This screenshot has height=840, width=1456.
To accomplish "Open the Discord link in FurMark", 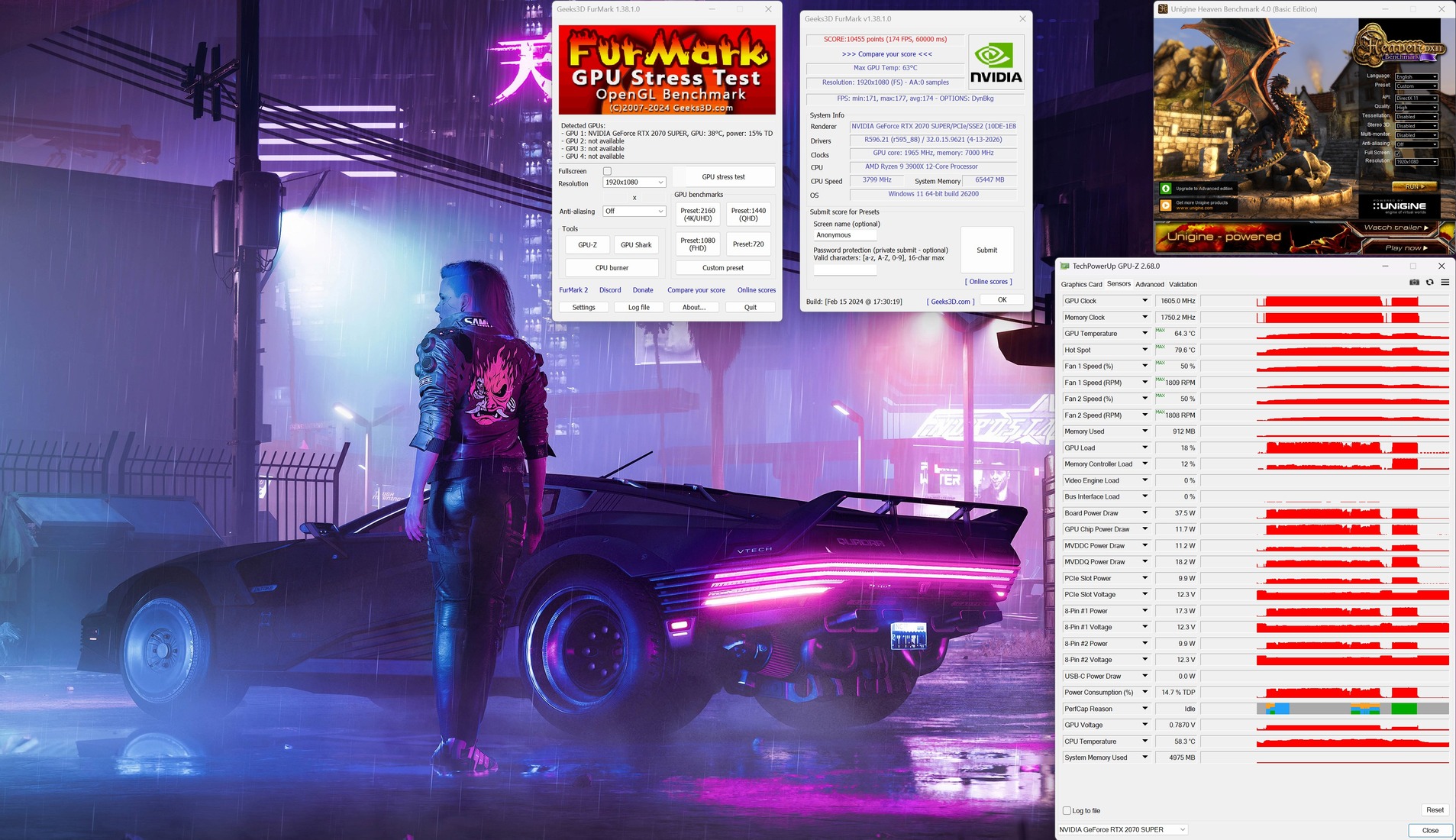I will point(610,290).
